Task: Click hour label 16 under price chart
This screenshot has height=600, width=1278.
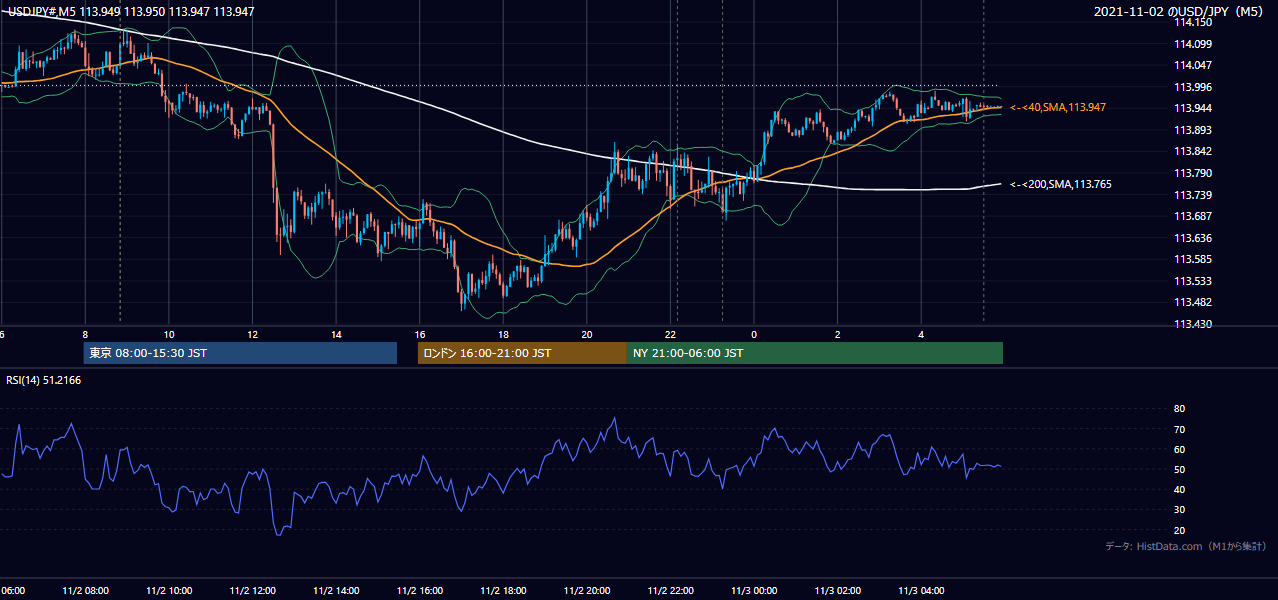Action: coord(420,335)
